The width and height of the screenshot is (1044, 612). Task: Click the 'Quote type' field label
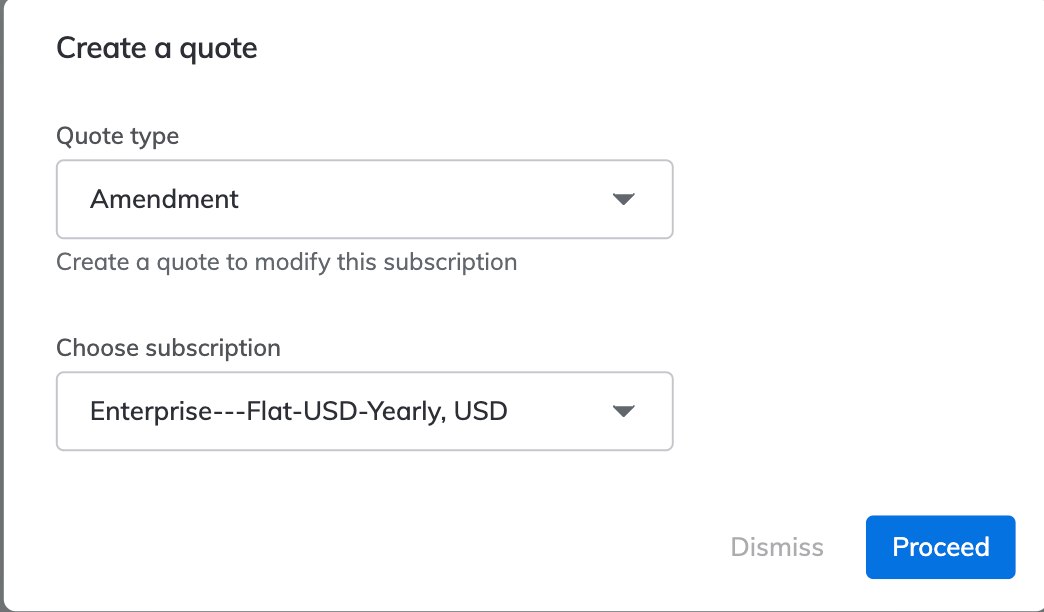(x=117, y=136)
